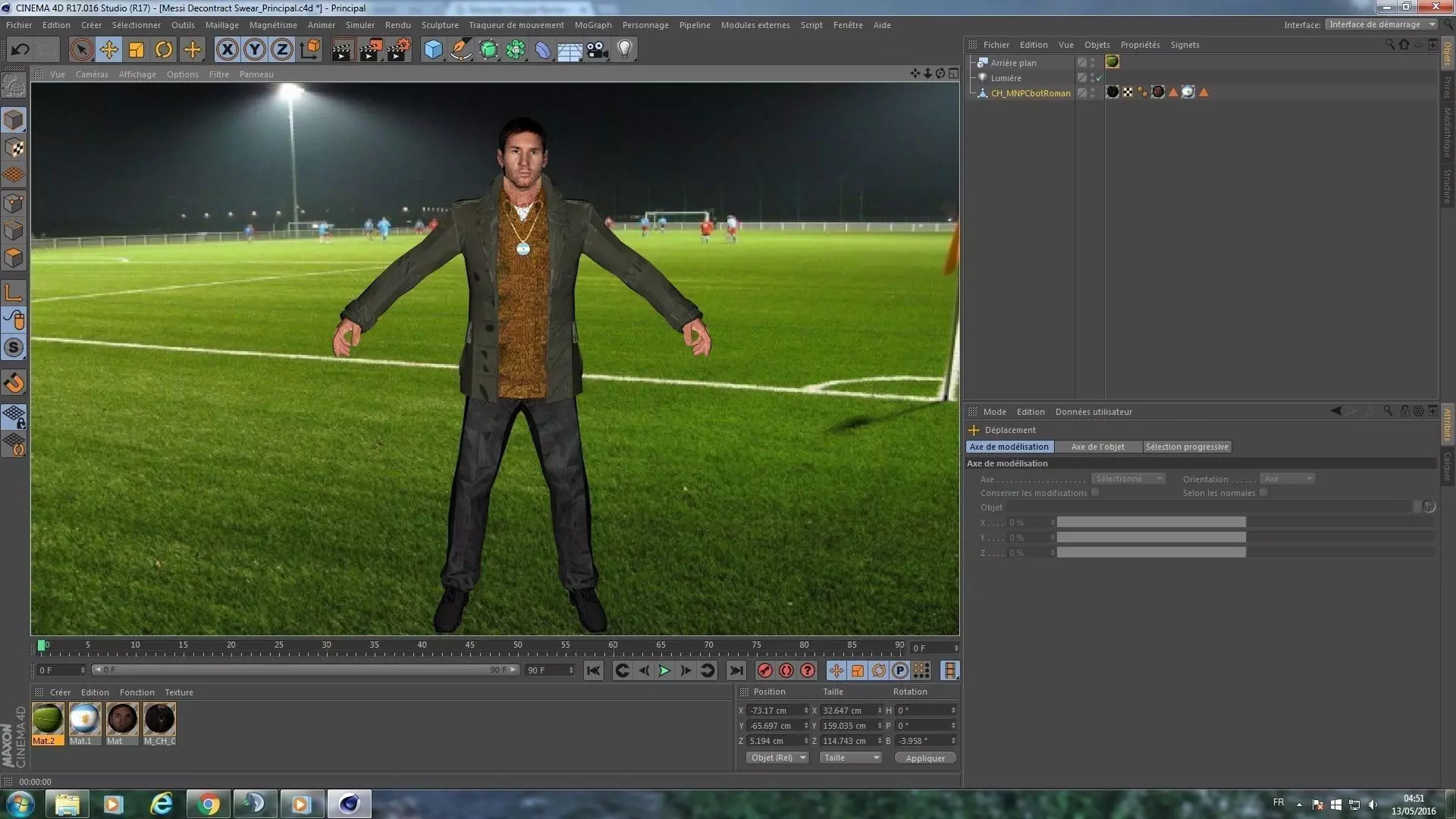1456x819 pixels.
Task: Open Google Chrome from taskbar
Action: pos(208,804)
